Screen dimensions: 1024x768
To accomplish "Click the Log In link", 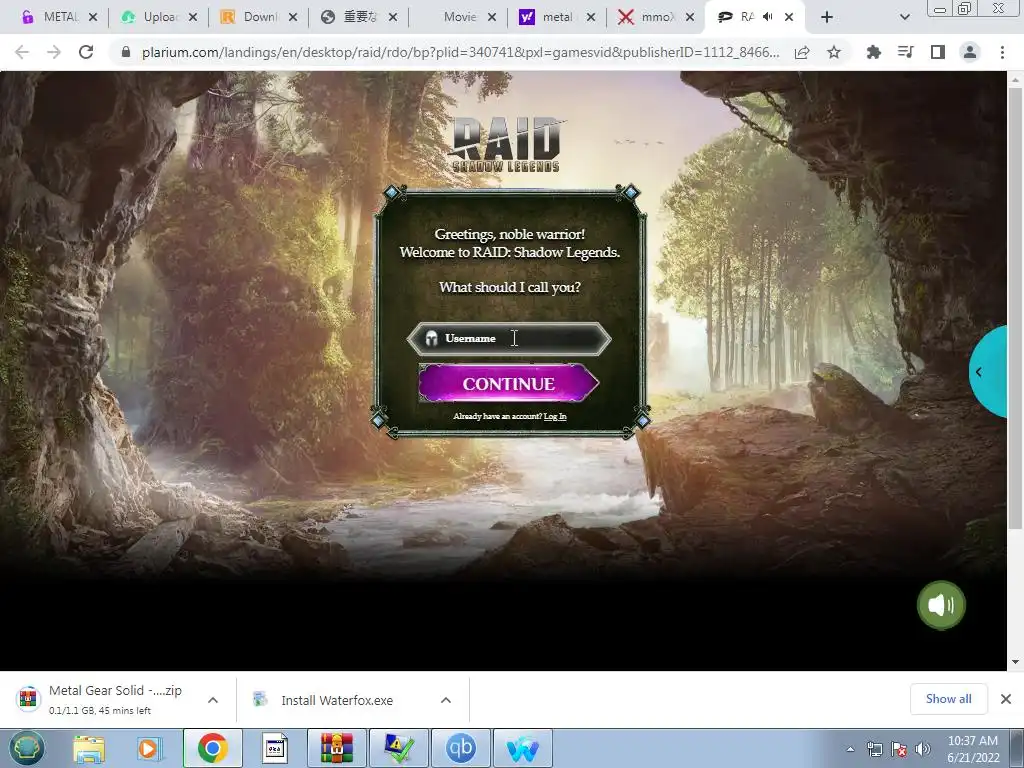I will (555, 416).
